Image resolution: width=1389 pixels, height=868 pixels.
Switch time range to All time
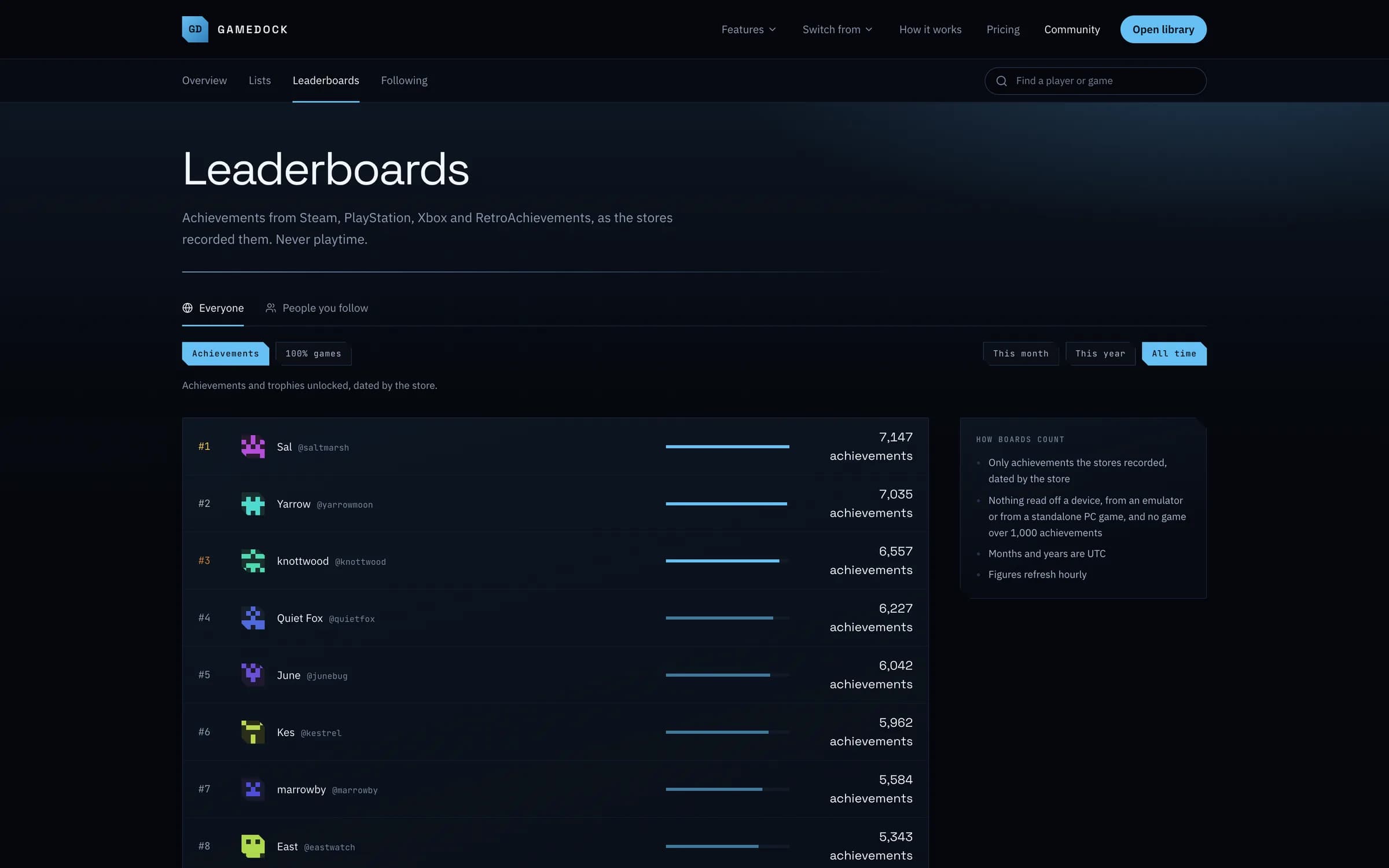(1174, 354)
